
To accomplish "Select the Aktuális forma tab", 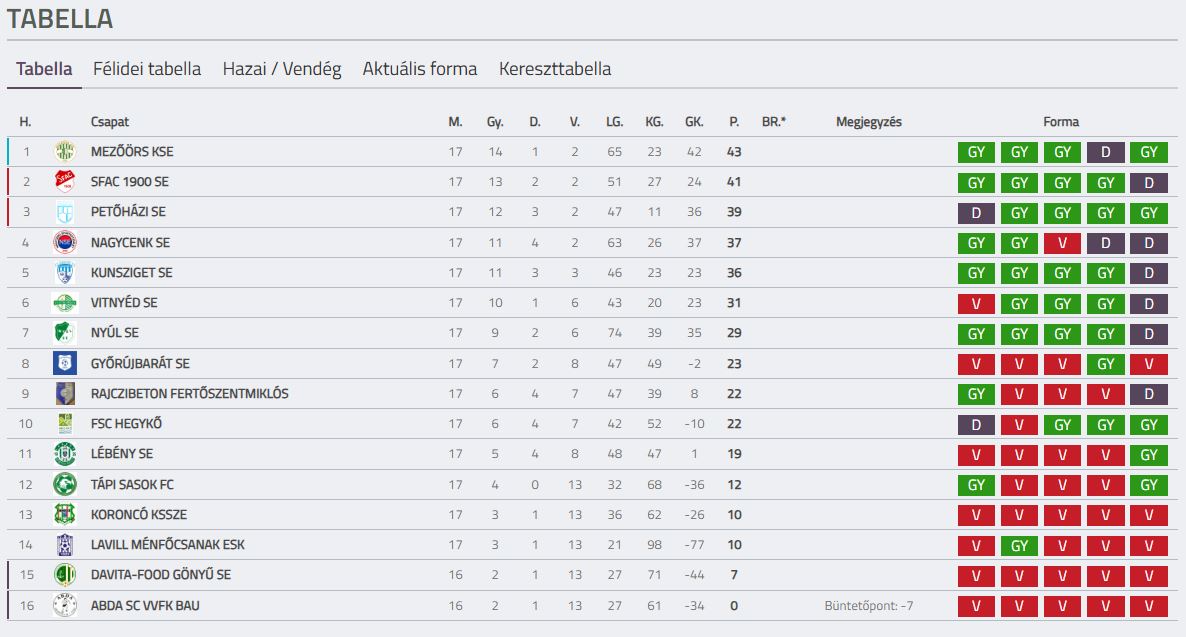I will (420, 69).
